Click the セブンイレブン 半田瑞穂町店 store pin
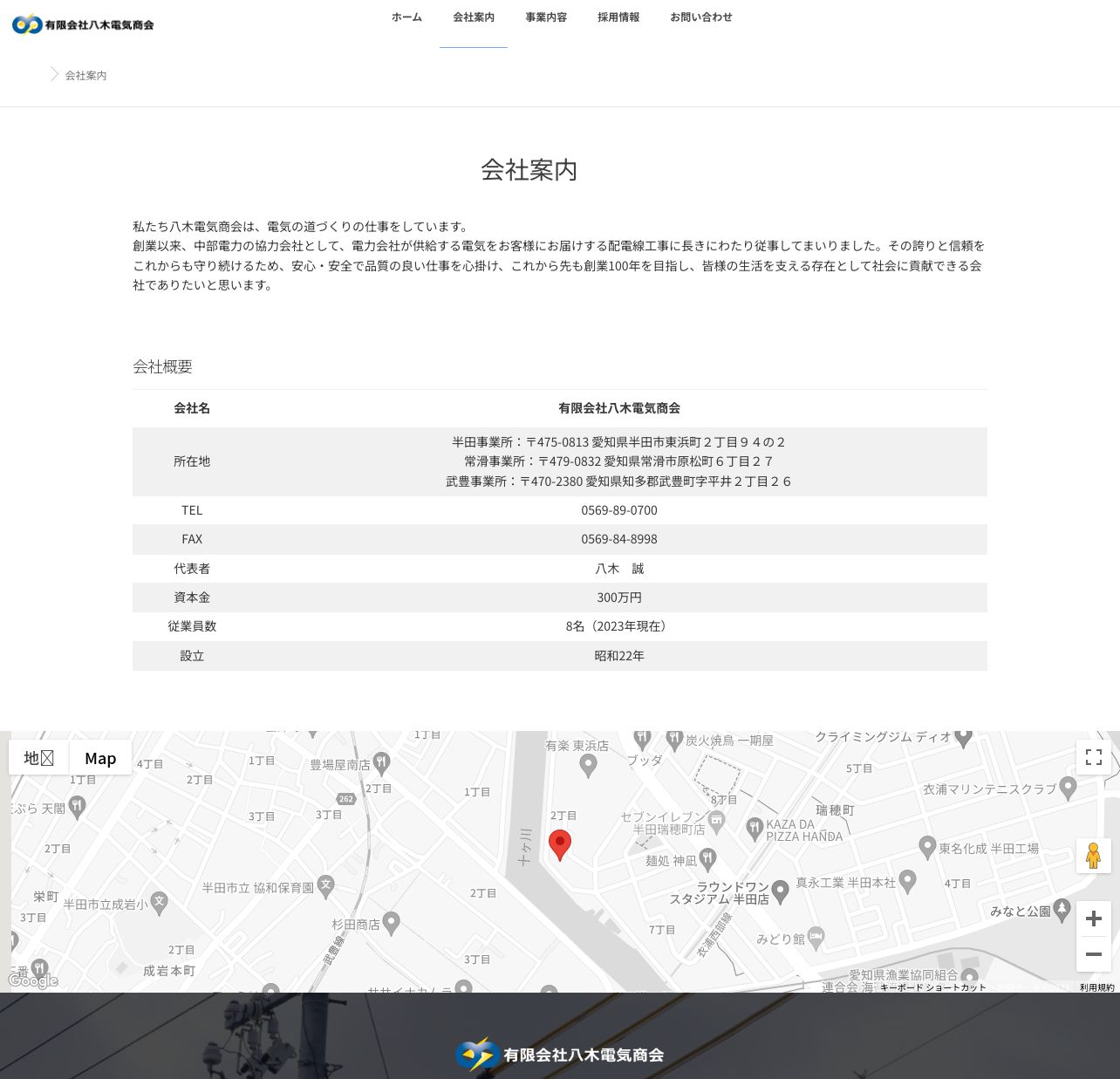Image resolution: width=1120 pixels, height=1079 pixels. coord(717,820)
